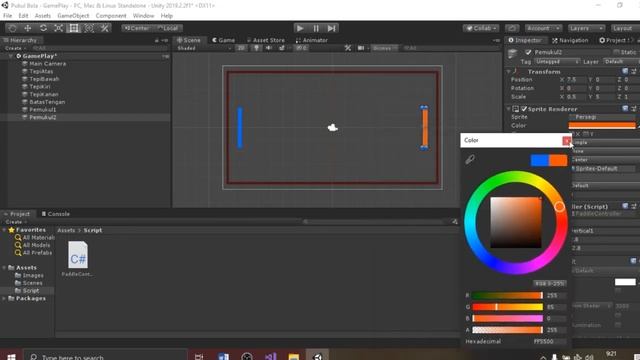Switch to the Console tab
Image resolution: width=640 pixels, height=360 pixels.
pos(56,213)
